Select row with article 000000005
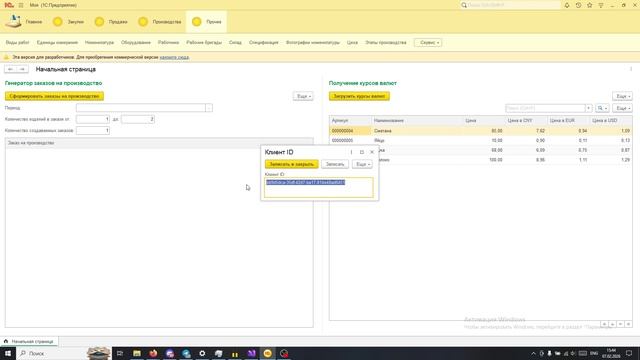The width and height of the screenshot is (640, 360). (480, 140)
